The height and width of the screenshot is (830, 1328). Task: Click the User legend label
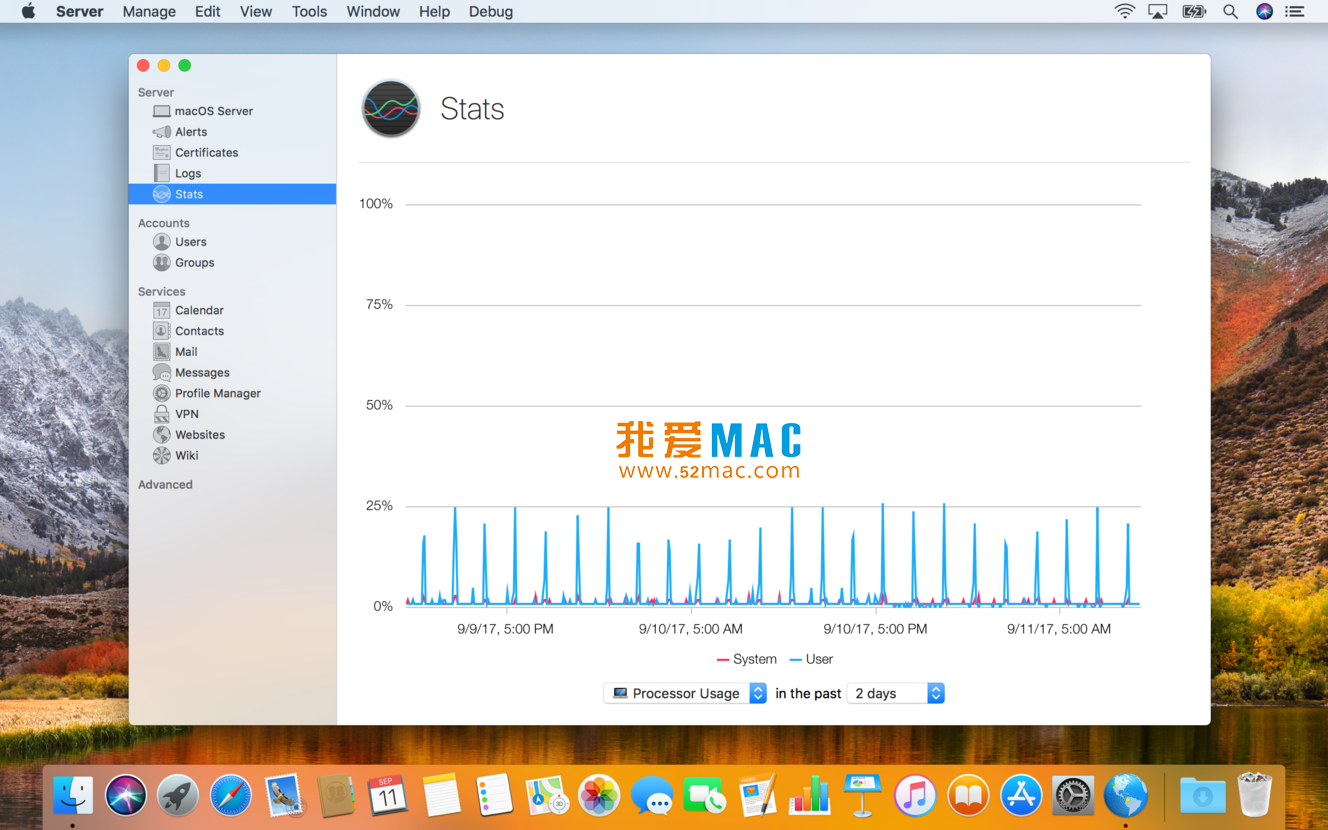click(x=819, y=659)
